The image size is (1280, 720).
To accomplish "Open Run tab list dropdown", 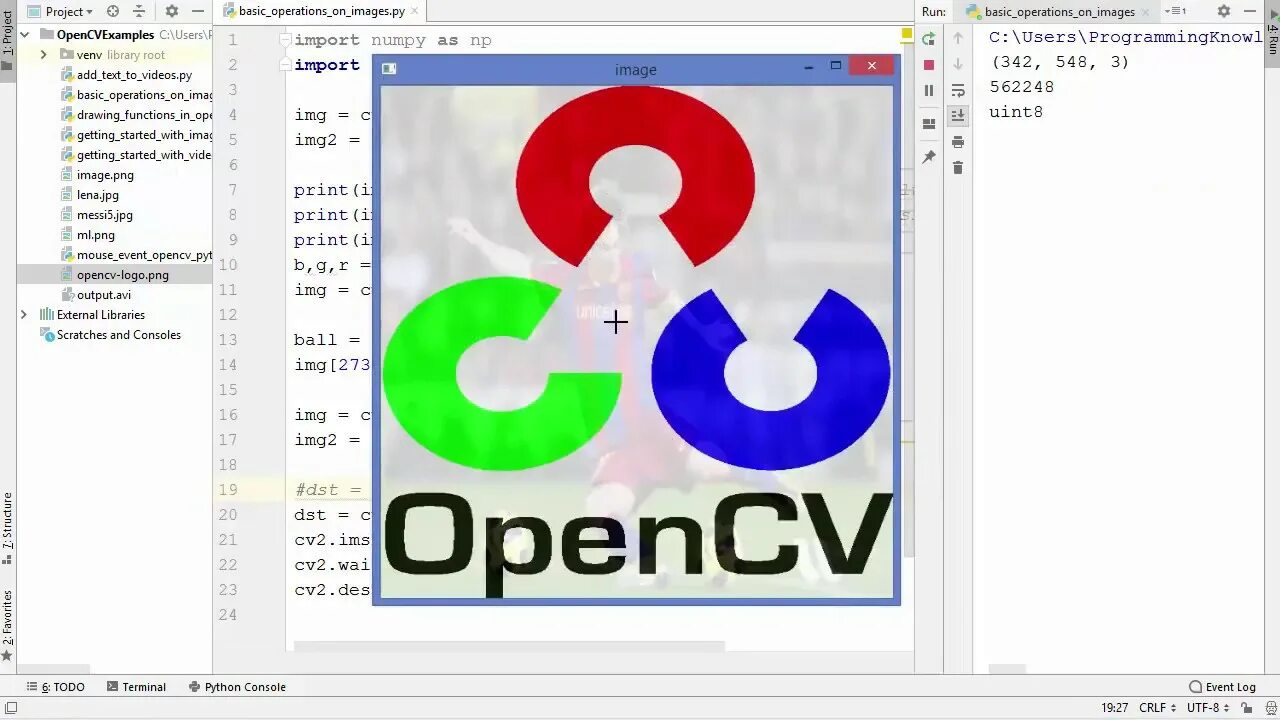I will 1175,11.
